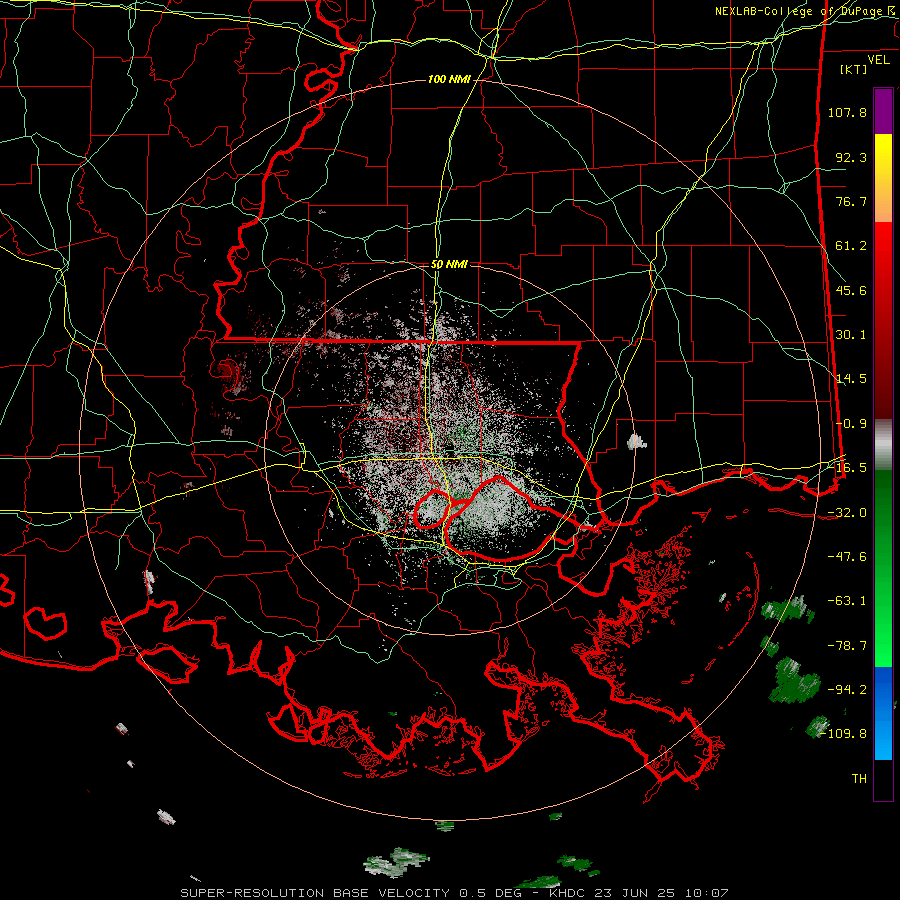Pick the black TH segment of the color bar

tap(883, 779)
